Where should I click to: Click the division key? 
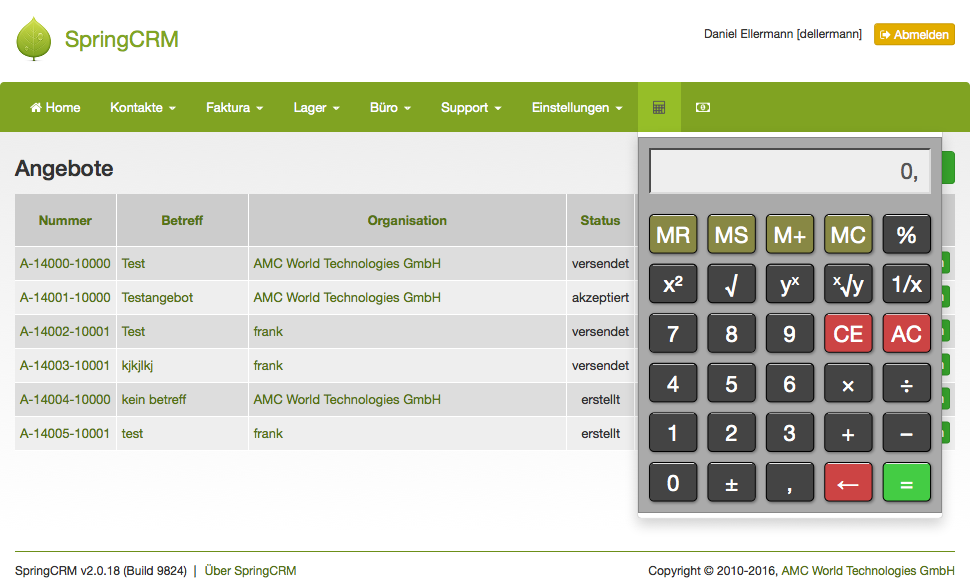906,384
